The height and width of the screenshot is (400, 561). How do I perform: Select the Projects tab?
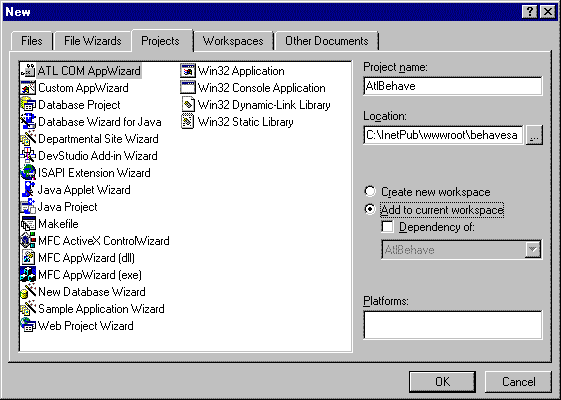[160, 40]
